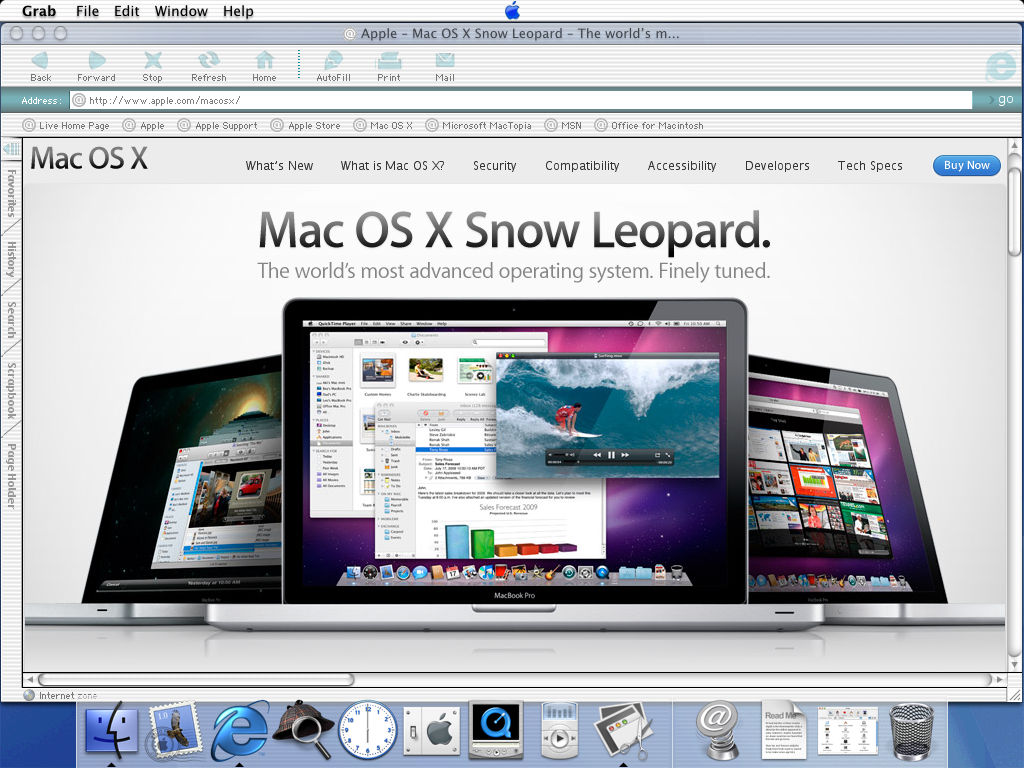Expand the explorer bar toggle arrow
The height and width of the screenshot is (768, 1024).
tap(11, 150)
